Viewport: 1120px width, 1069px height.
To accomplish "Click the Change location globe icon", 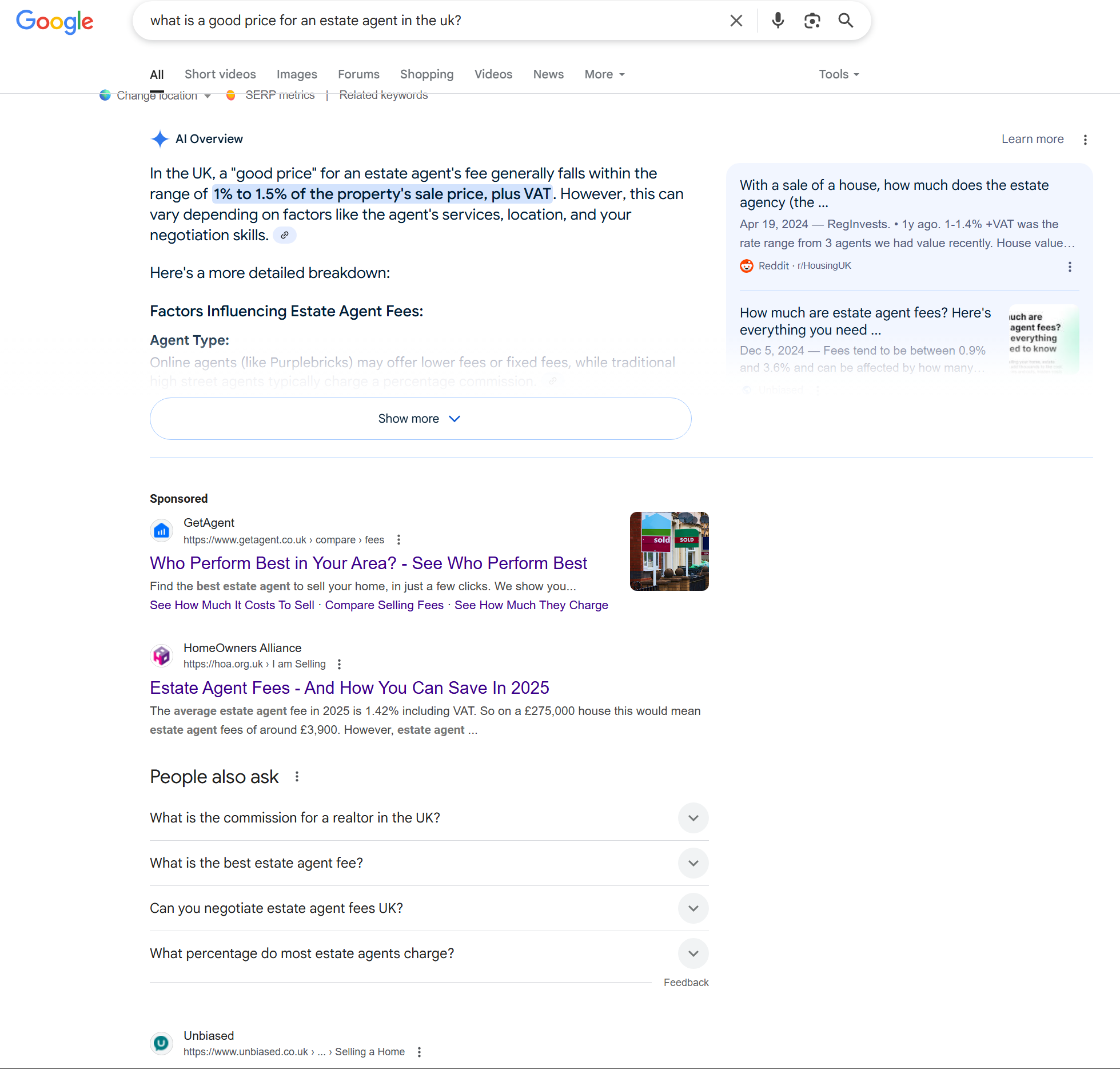I will tap(105, 95).
